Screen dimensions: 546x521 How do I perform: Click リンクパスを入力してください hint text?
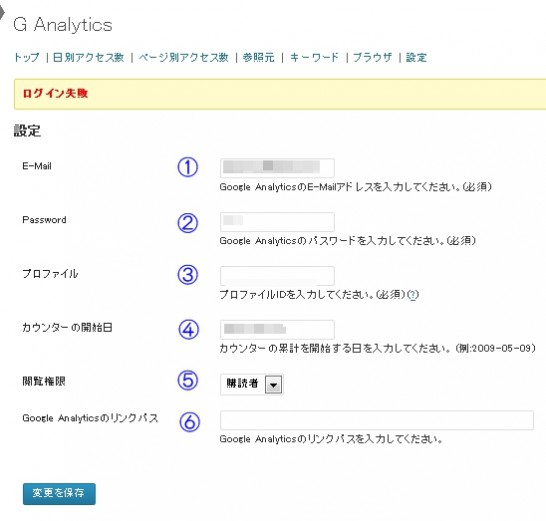click(331, 439)
